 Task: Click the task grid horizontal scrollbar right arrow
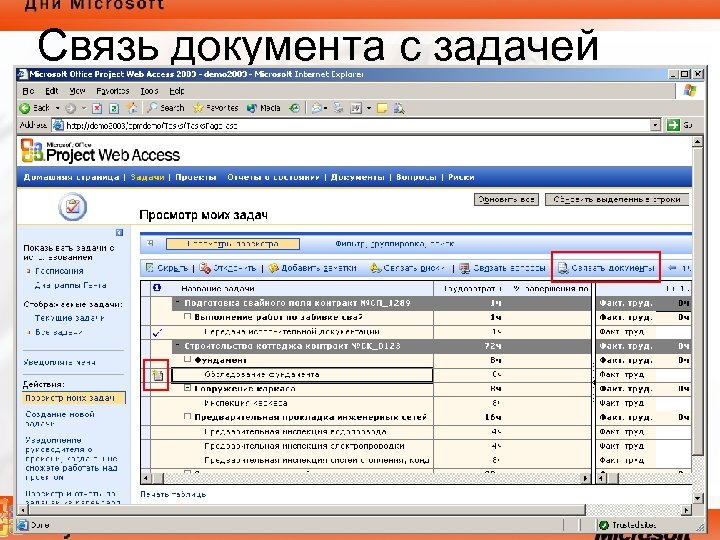pyautogui.click(x=585, y=478)
